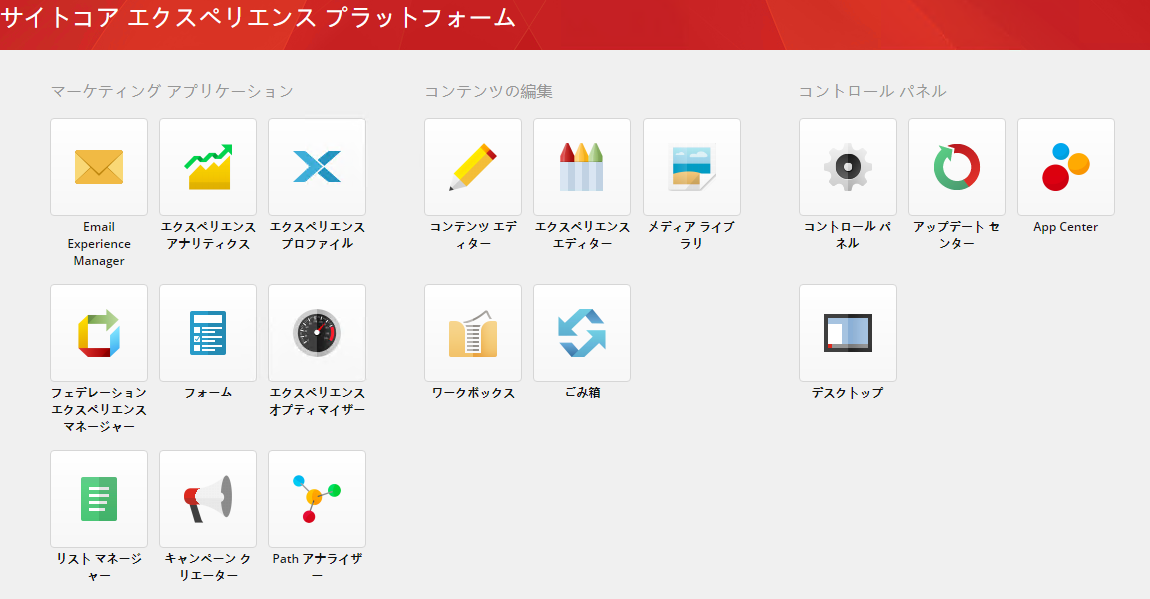The image size is (1150, 599).
Task: Click the デスクトップ text label
Action: tap(848, 393)
